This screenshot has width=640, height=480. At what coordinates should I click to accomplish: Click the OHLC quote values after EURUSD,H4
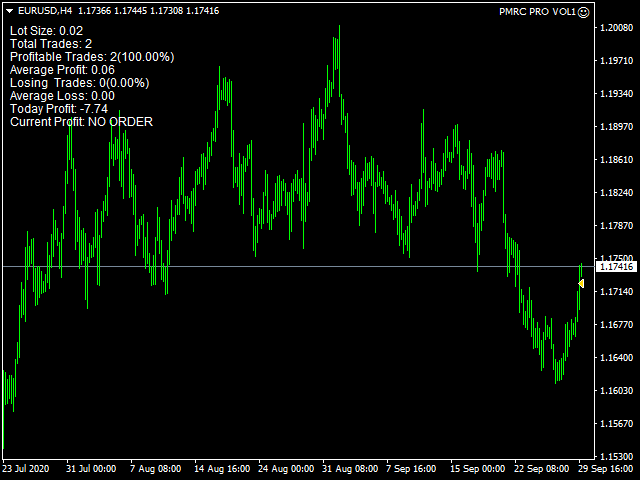[149, 11]
